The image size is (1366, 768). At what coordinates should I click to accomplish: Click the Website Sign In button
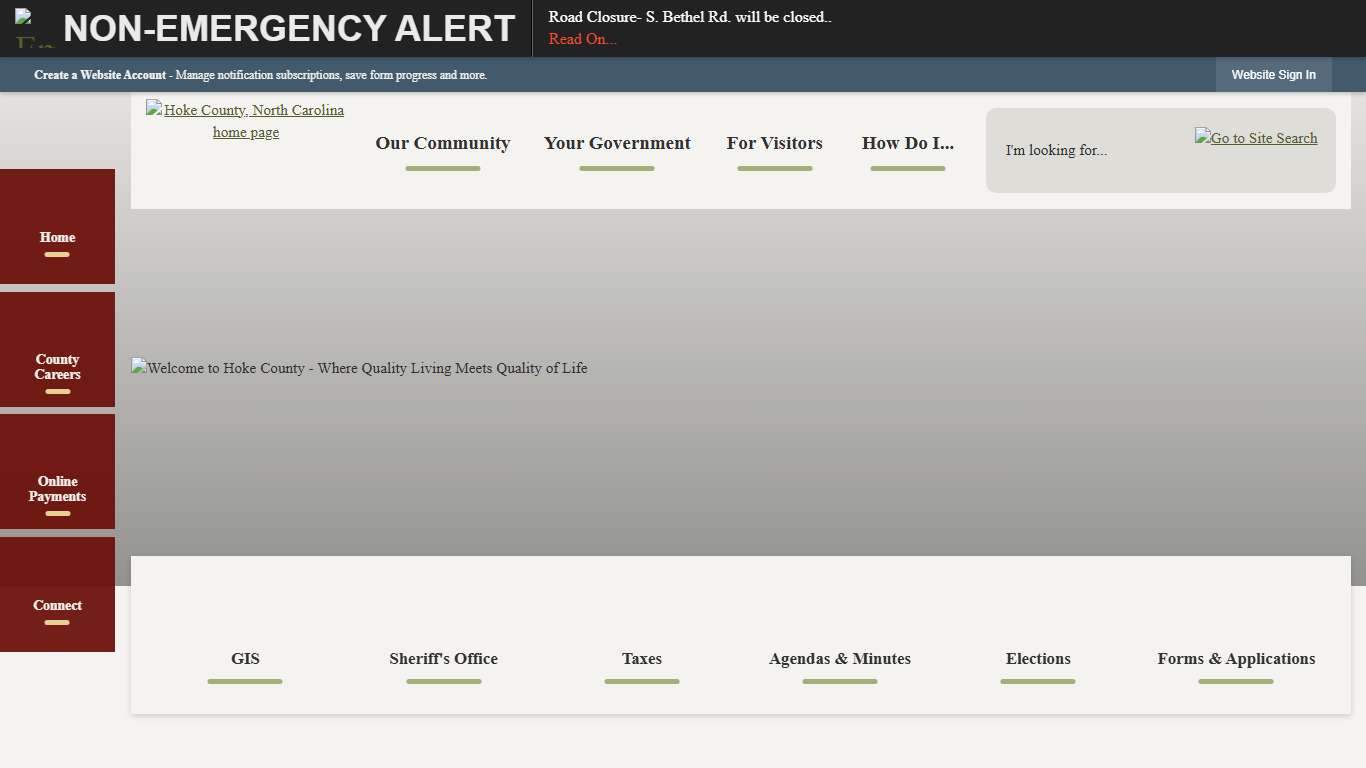pyautogui.click(x=1273, y=74)
